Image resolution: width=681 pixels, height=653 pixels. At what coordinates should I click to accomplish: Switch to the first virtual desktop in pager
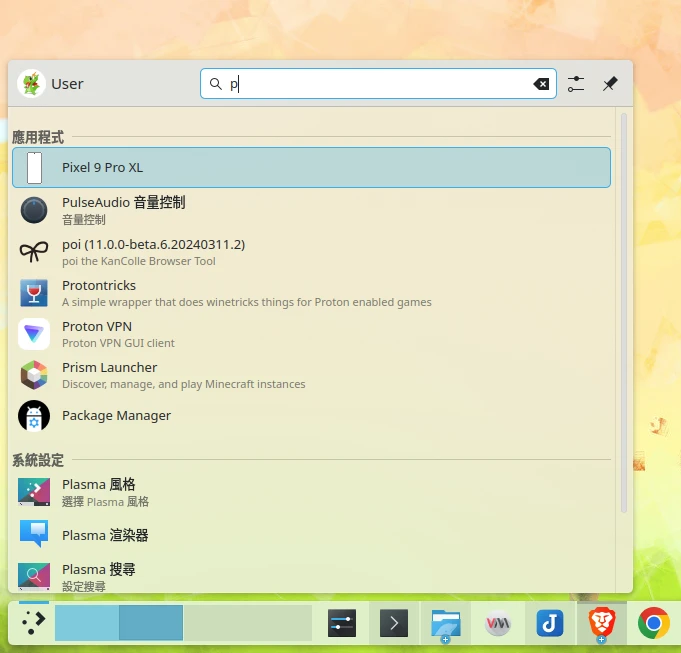click(87, 623)
